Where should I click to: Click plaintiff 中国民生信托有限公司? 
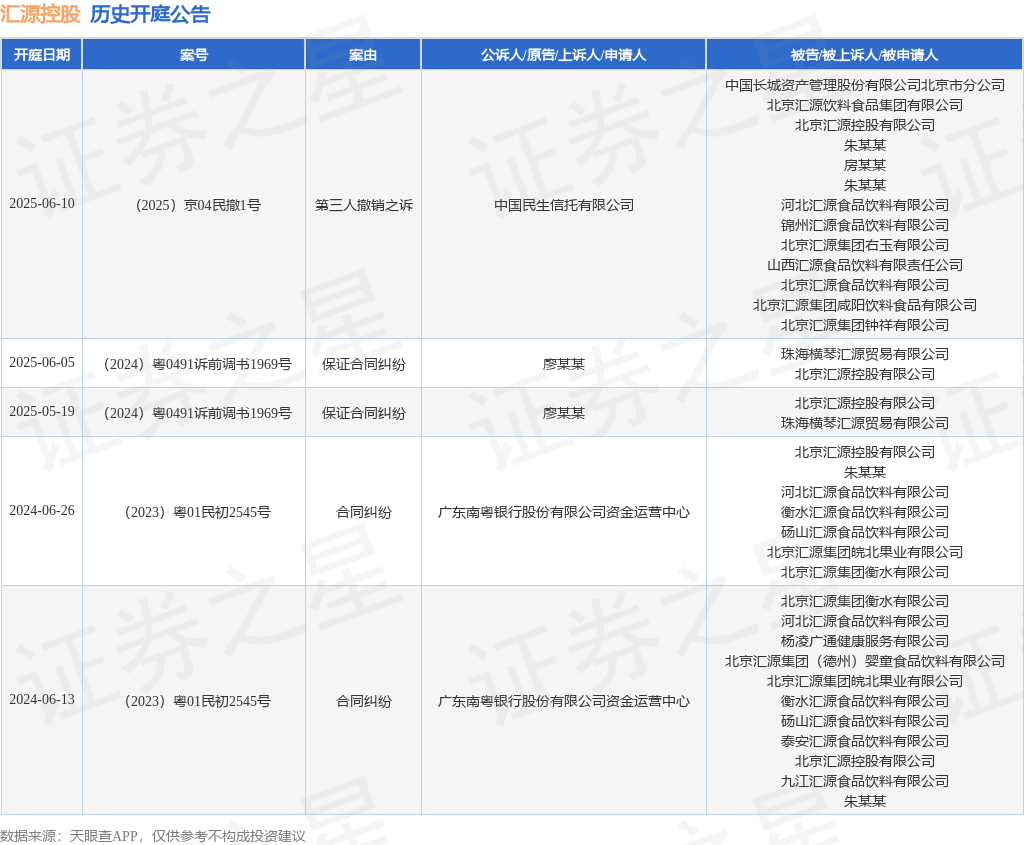(564, 205)
